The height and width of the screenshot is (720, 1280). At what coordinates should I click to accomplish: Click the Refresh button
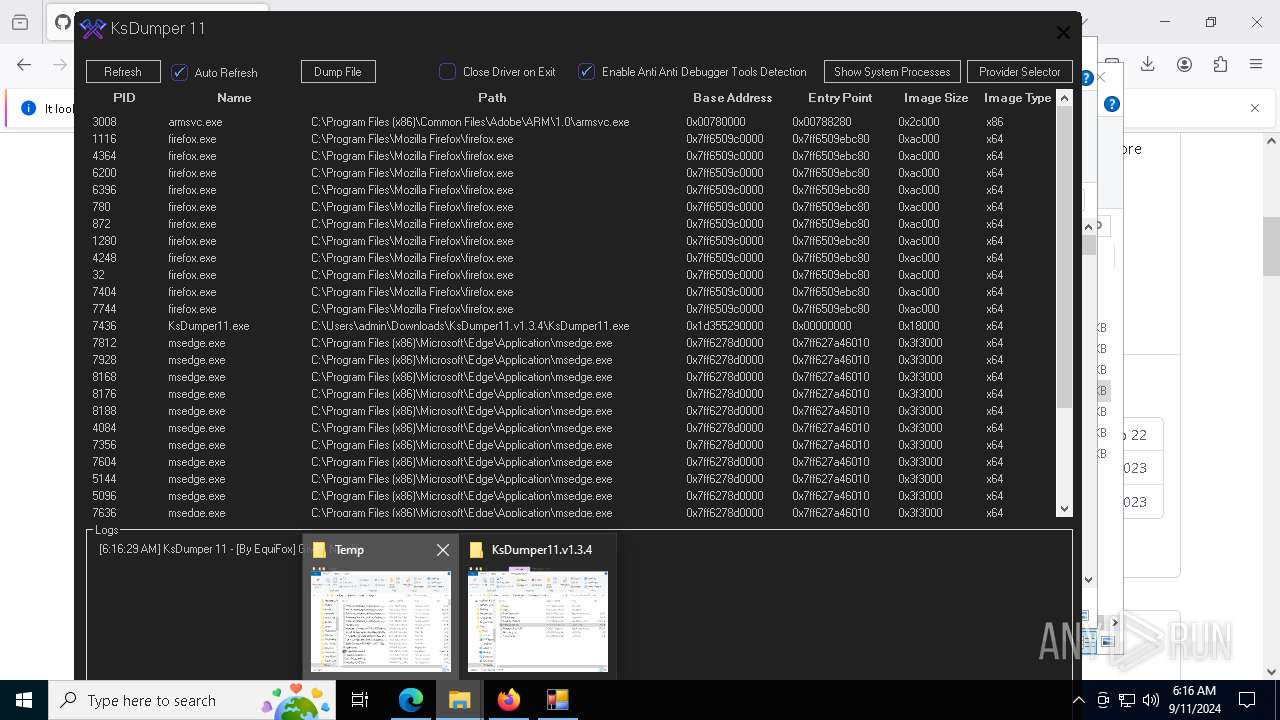(123, 72)
